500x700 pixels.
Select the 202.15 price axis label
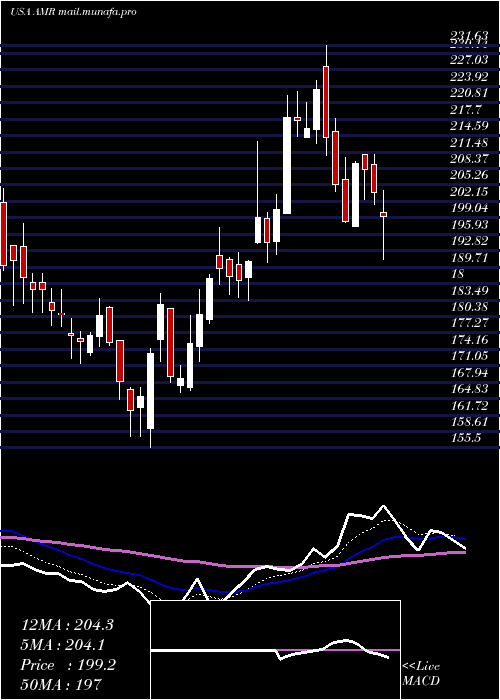point(469,192)
